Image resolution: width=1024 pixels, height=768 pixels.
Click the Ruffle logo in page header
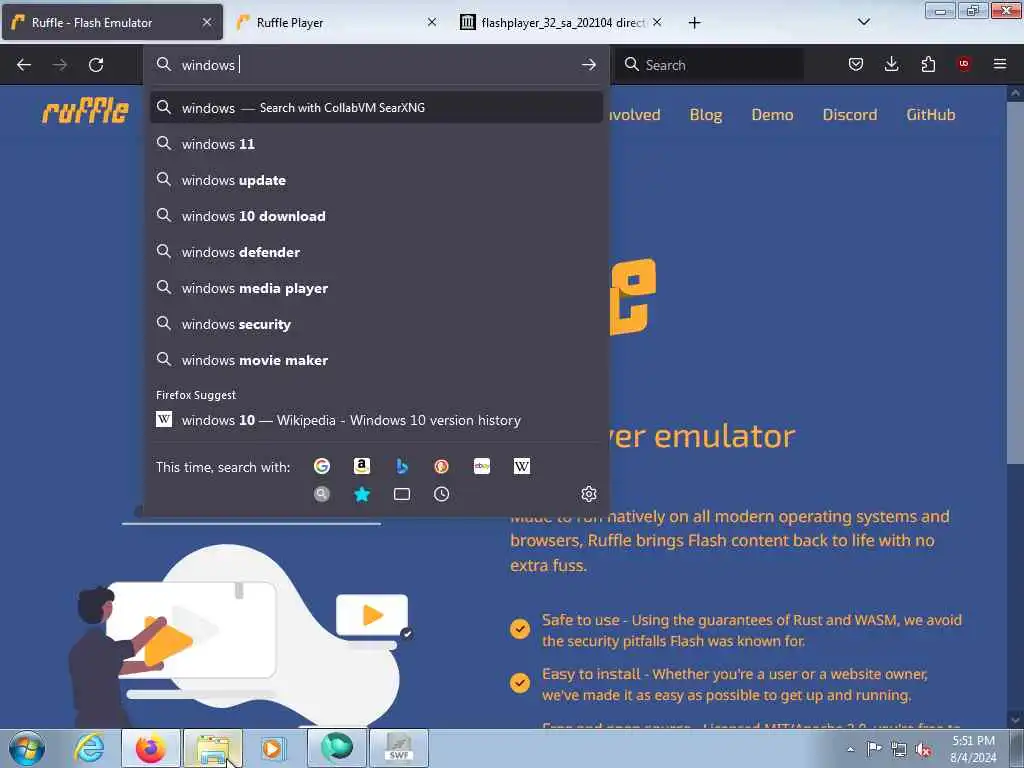pos(86,111)
